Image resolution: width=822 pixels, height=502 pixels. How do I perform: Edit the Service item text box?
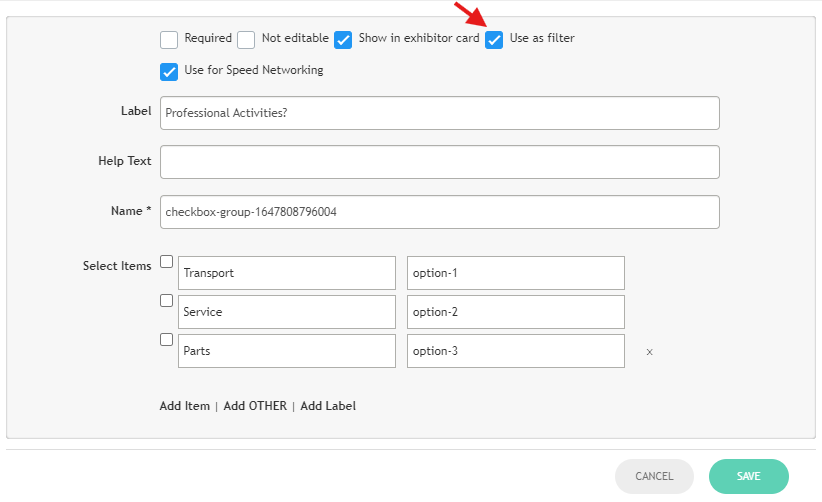click(286, 312)
